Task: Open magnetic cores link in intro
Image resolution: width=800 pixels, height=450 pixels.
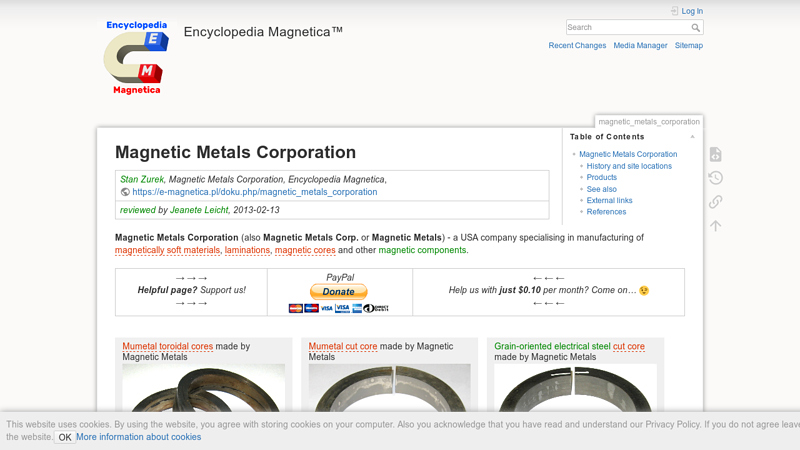Action: (305, 250)
